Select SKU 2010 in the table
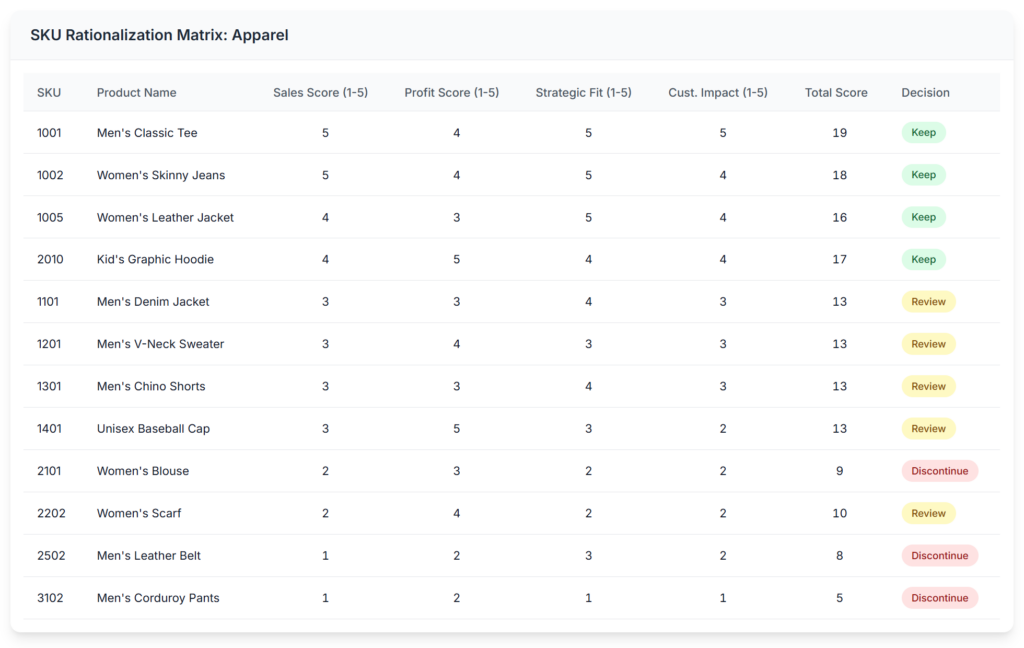The width and height of the screenshot is (1024, 648). (x=50, y=259)
